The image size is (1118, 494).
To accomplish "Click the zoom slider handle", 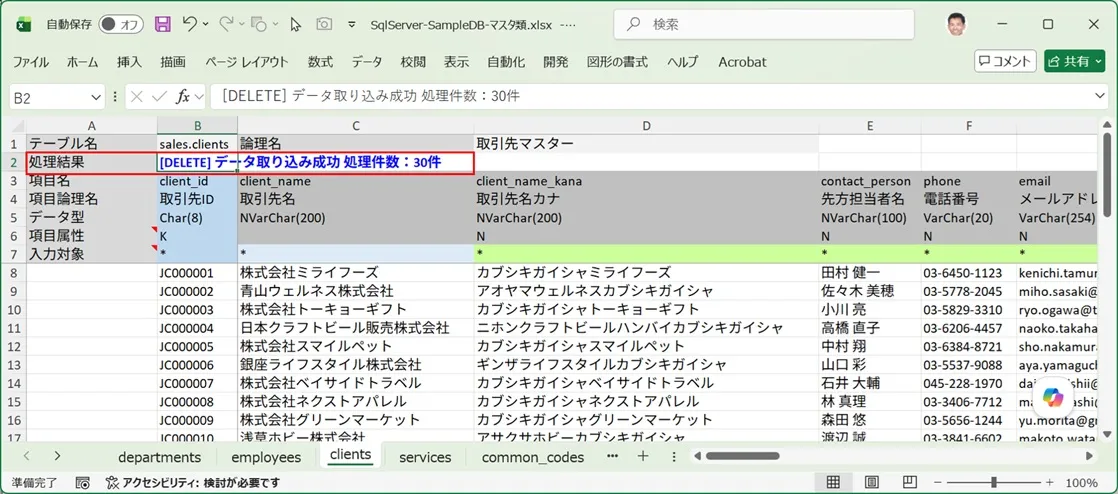I will click(x=993, y=483).
